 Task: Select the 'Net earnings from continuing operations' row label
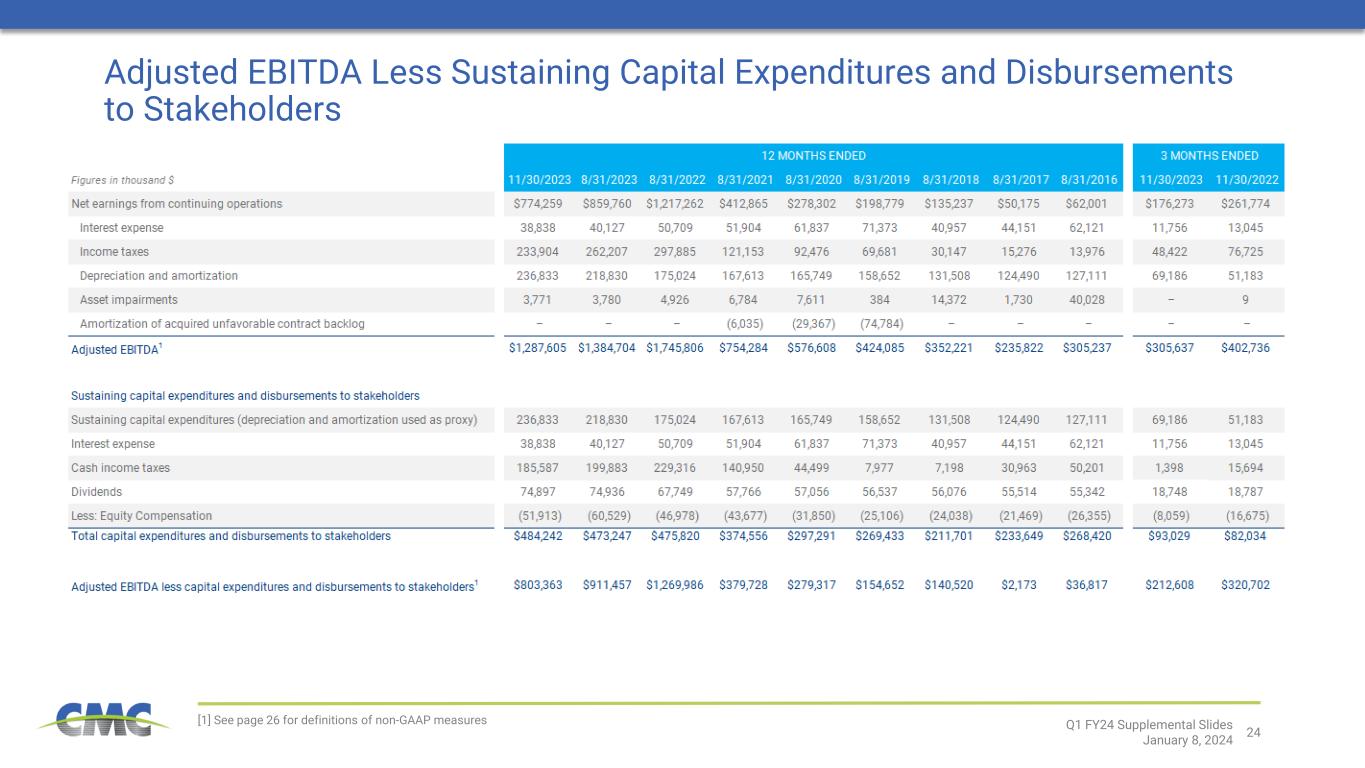(x=177, y=204)
